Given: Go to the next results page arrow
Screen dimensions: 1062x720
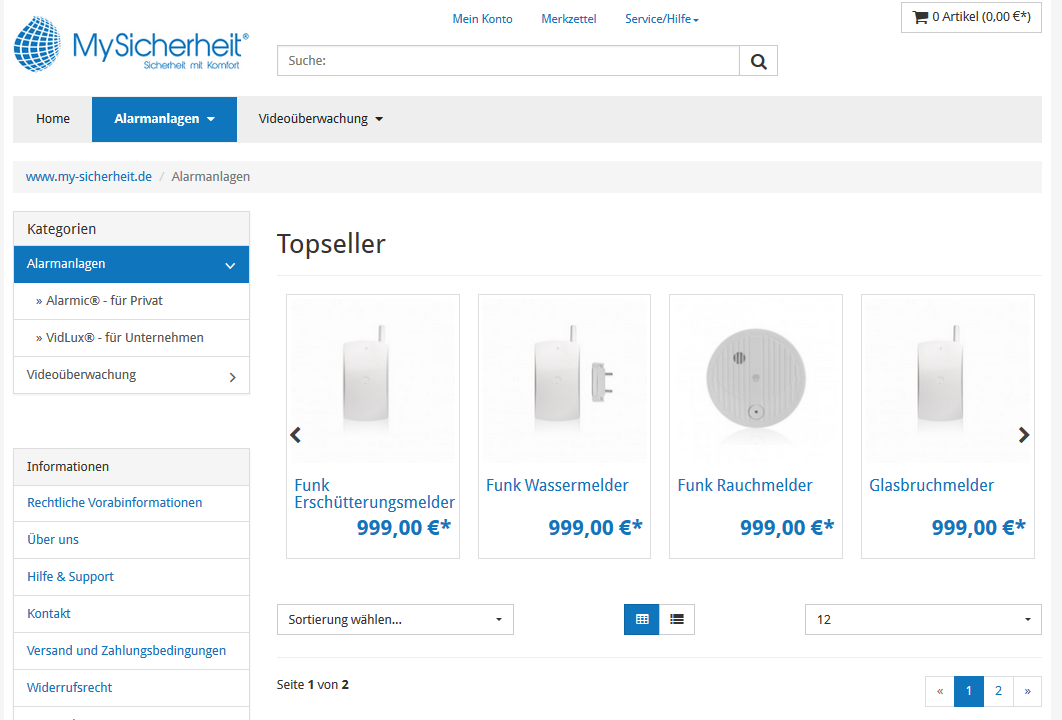Looking at the screenshot, I should (x=1027, y=691).
